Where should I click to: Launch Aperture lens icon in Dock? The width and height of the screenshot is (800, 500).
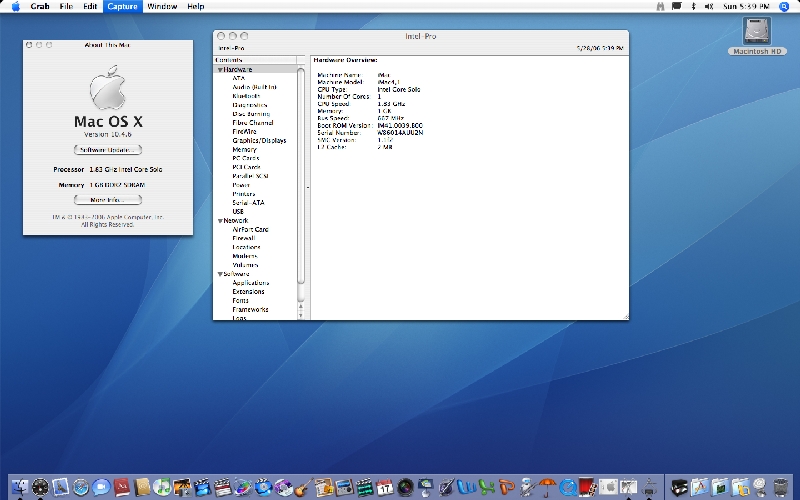coord(406,487)
